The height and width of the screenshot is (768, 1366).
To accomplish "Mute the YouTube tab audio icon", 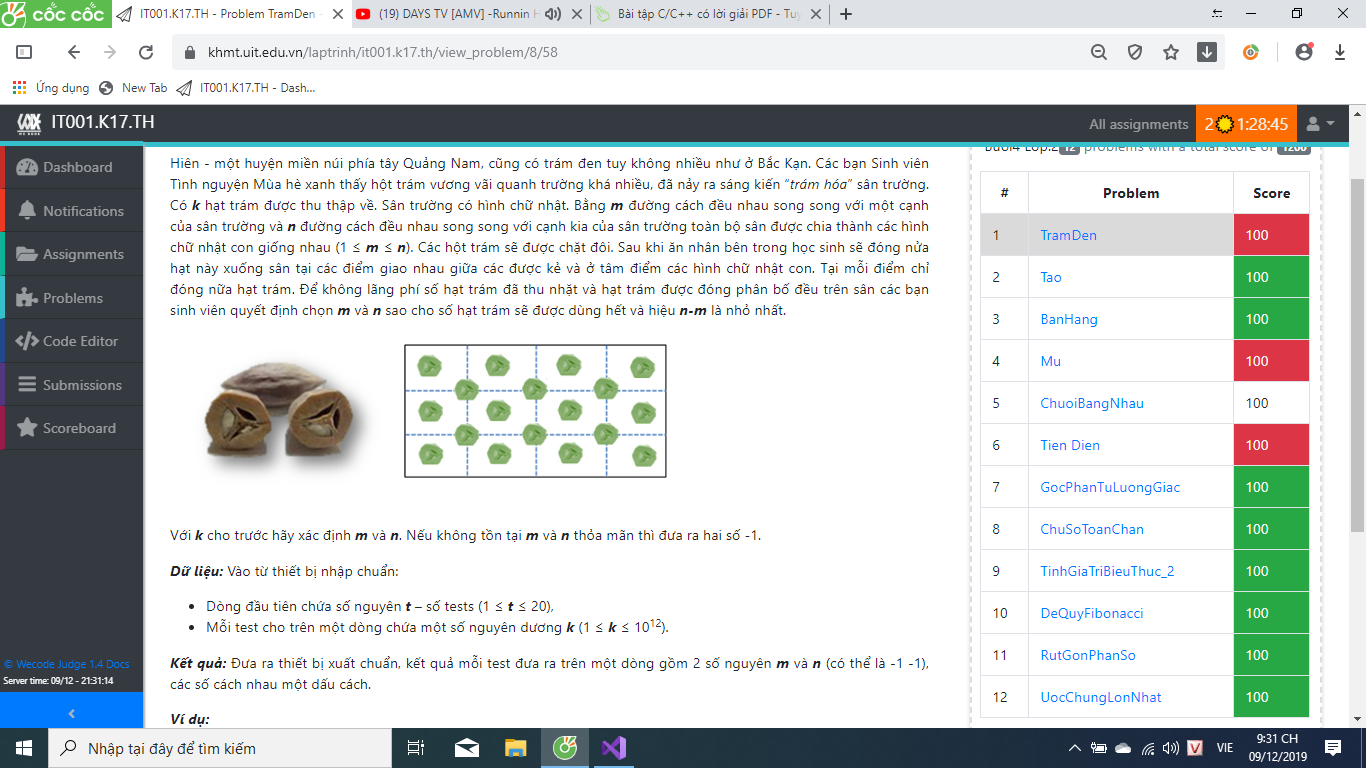I will point(577,14).
